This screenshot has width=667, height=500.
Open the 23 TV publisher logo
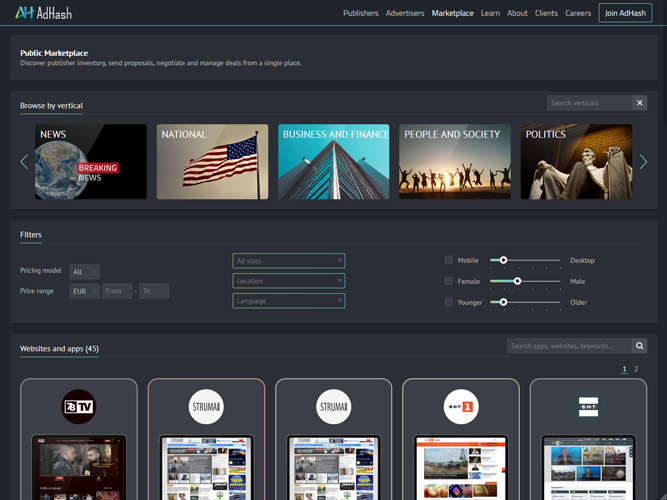click(78, 406)
